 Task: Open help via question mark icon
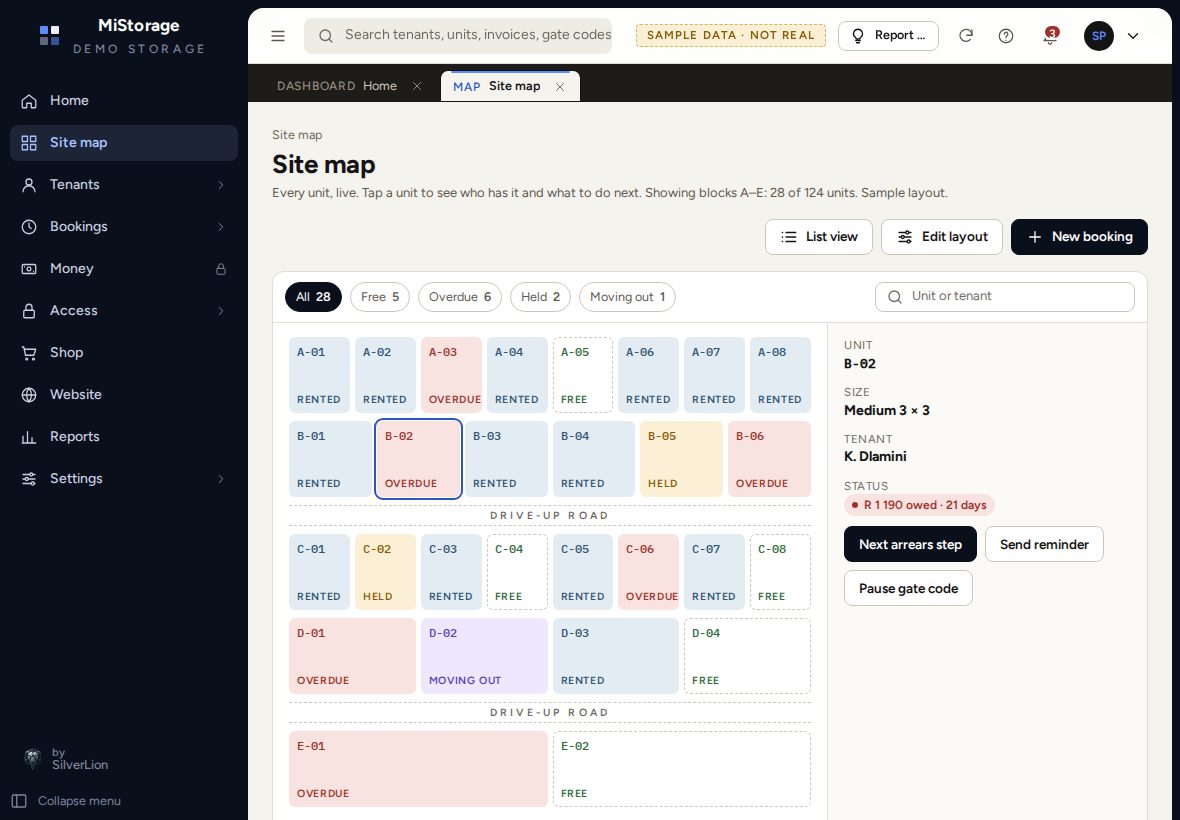[1005, 35]
